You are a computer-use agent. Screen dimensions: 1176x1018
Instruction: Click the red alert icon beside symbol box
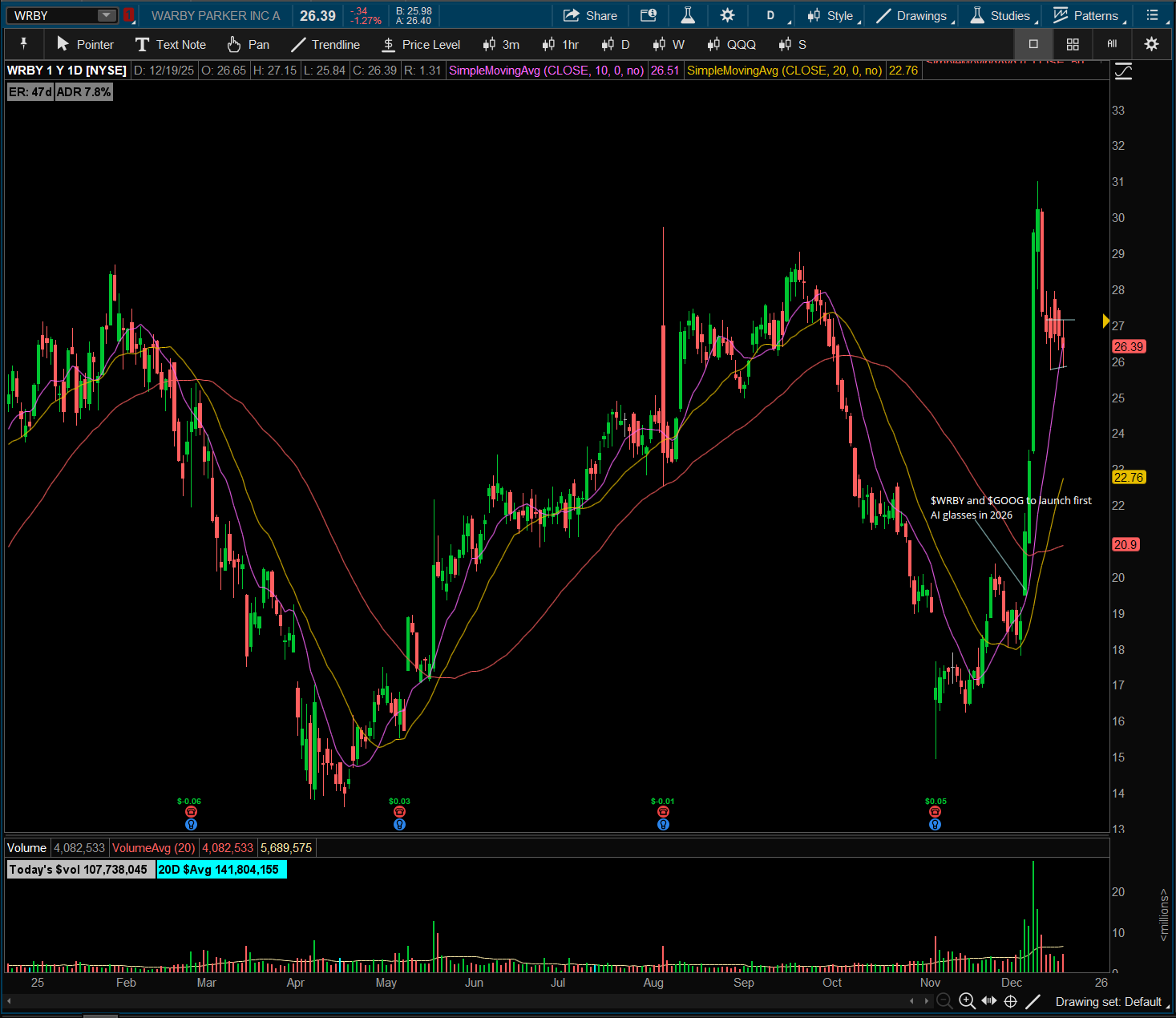[128, 15]
